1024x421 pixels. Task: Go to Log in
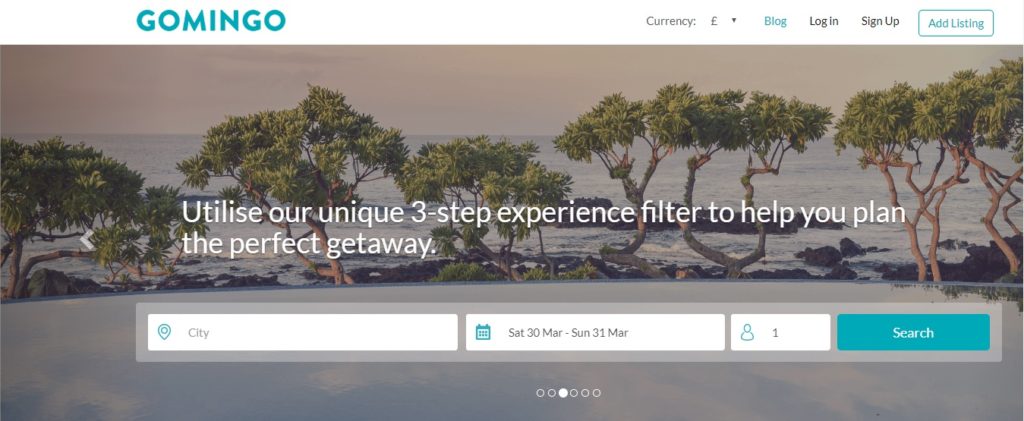tap(824, 21)
